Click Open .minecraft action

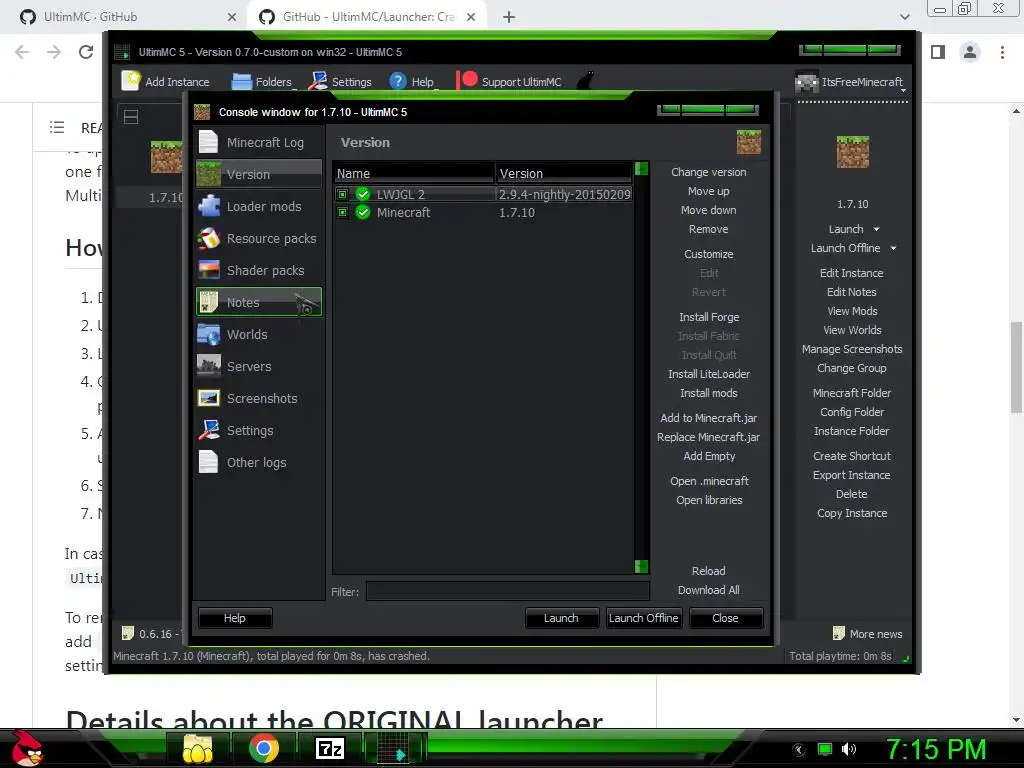coord(709,481)
